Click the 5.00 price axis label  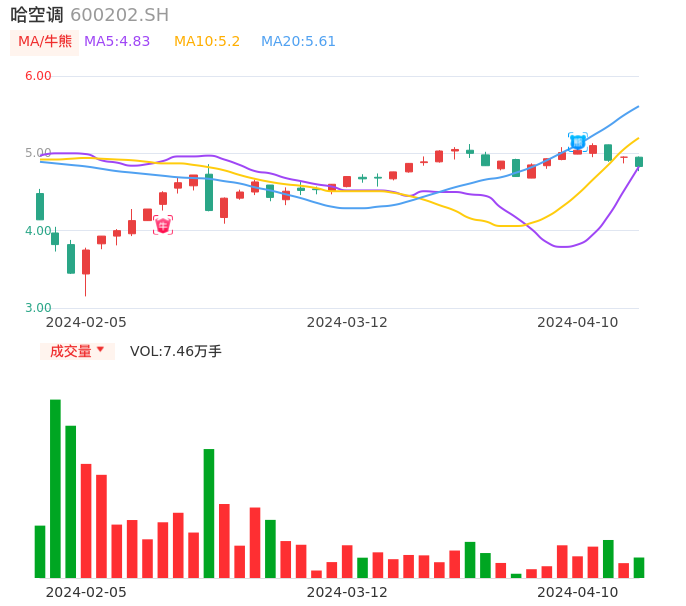(x=38, y=153)
